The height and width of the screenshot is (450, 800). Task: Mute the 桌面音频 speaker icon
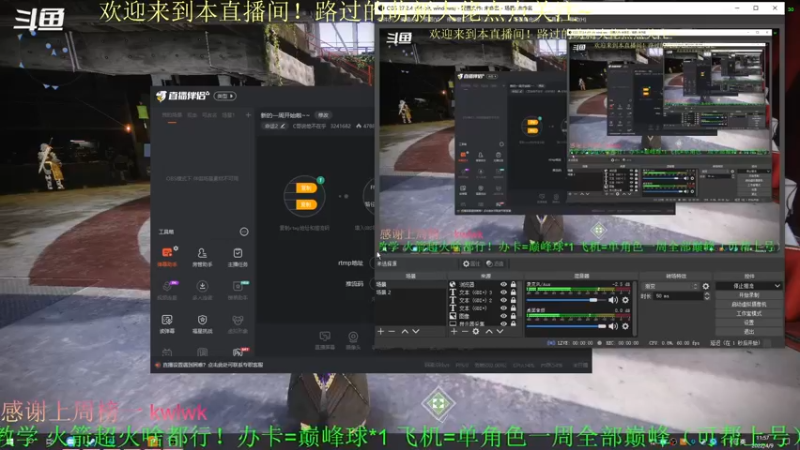[613, 326]
